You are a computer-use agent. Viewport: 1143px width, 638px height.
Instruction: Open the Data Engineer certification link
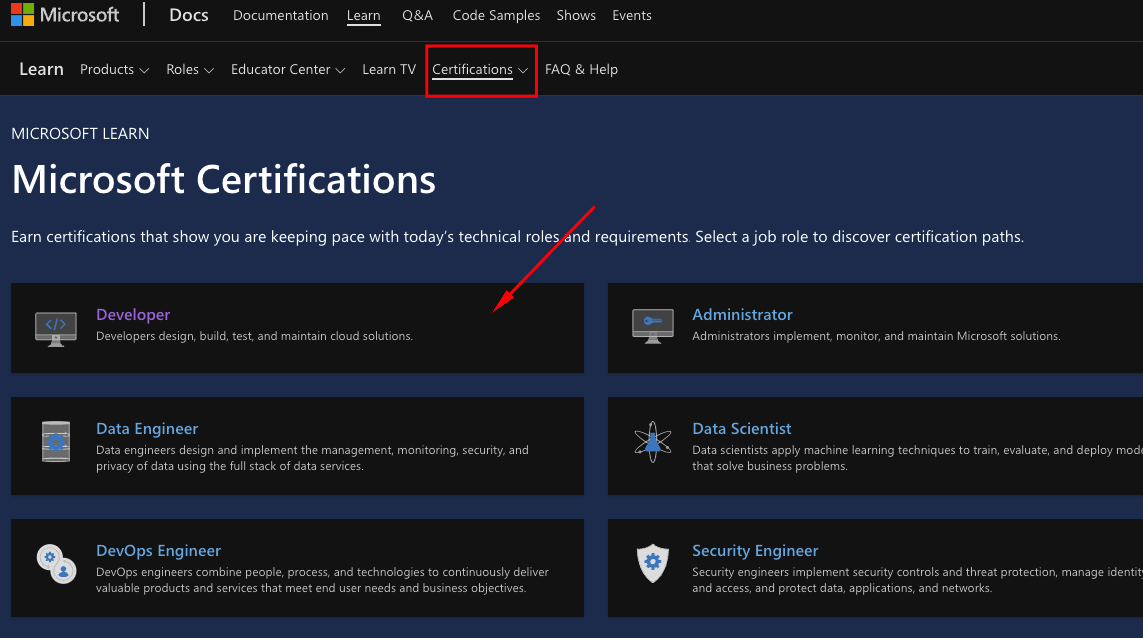(147, 429)
